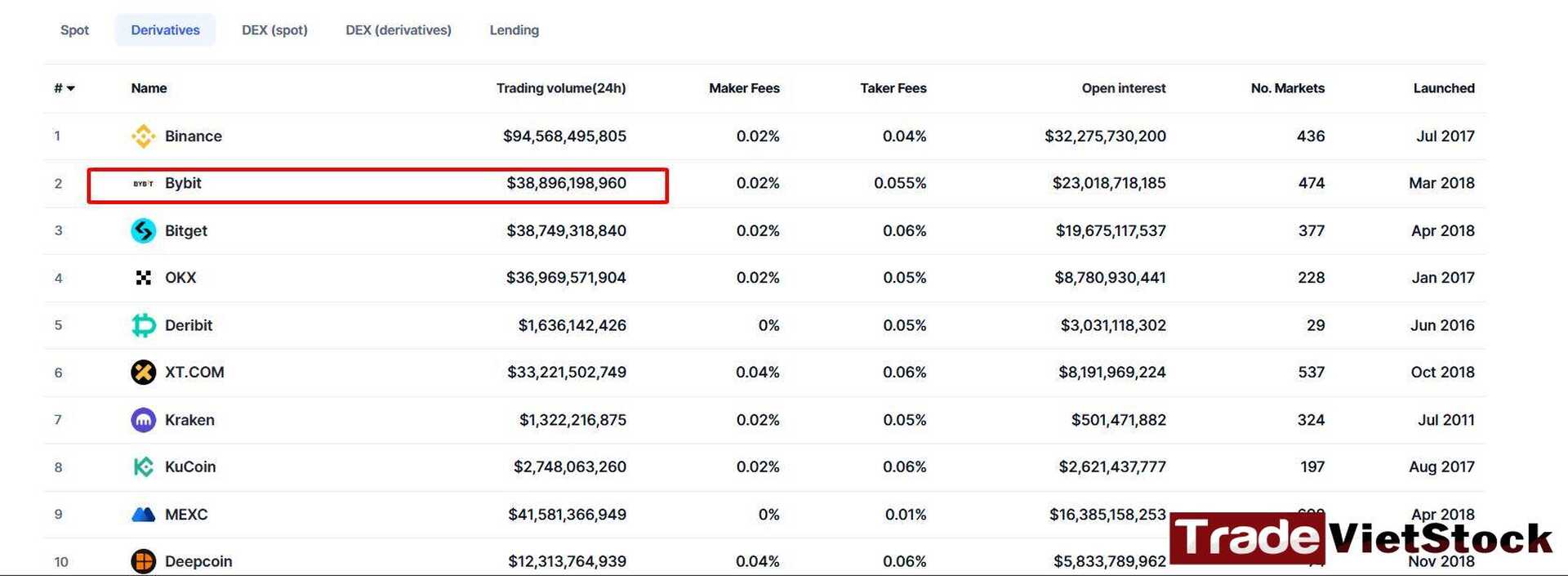Click Kraken volume $1,322,216,875

click(x=572, y=420)
